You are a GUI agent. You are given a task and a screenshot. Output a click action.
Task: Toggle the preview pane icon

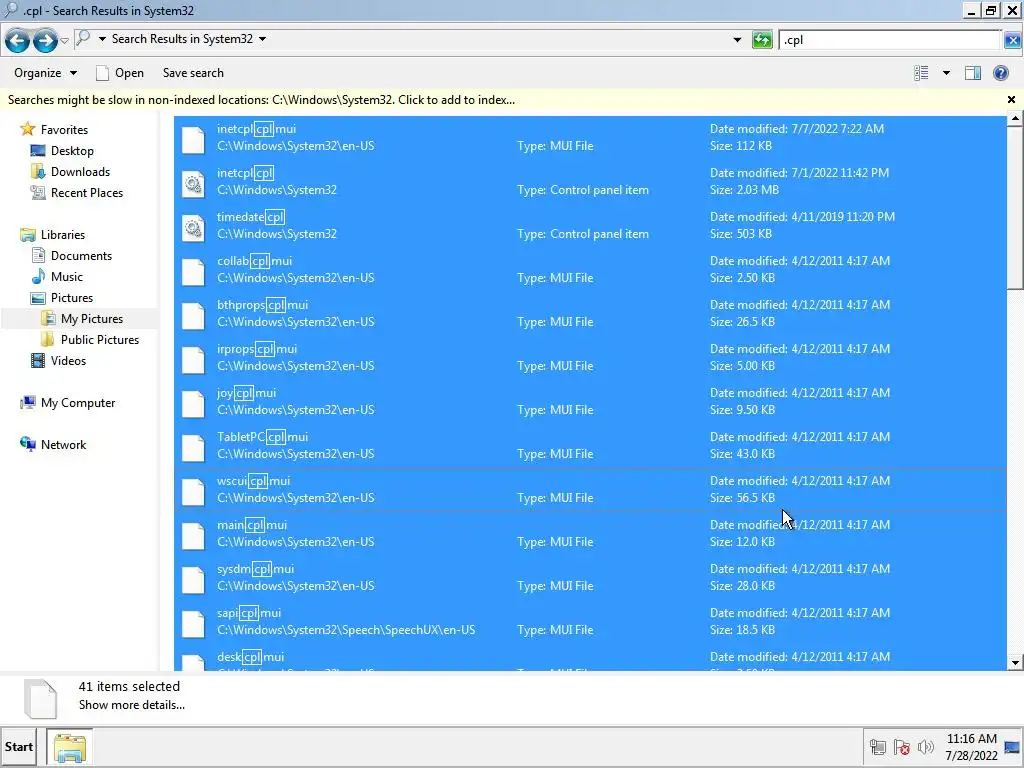click(x=972, y=73)
